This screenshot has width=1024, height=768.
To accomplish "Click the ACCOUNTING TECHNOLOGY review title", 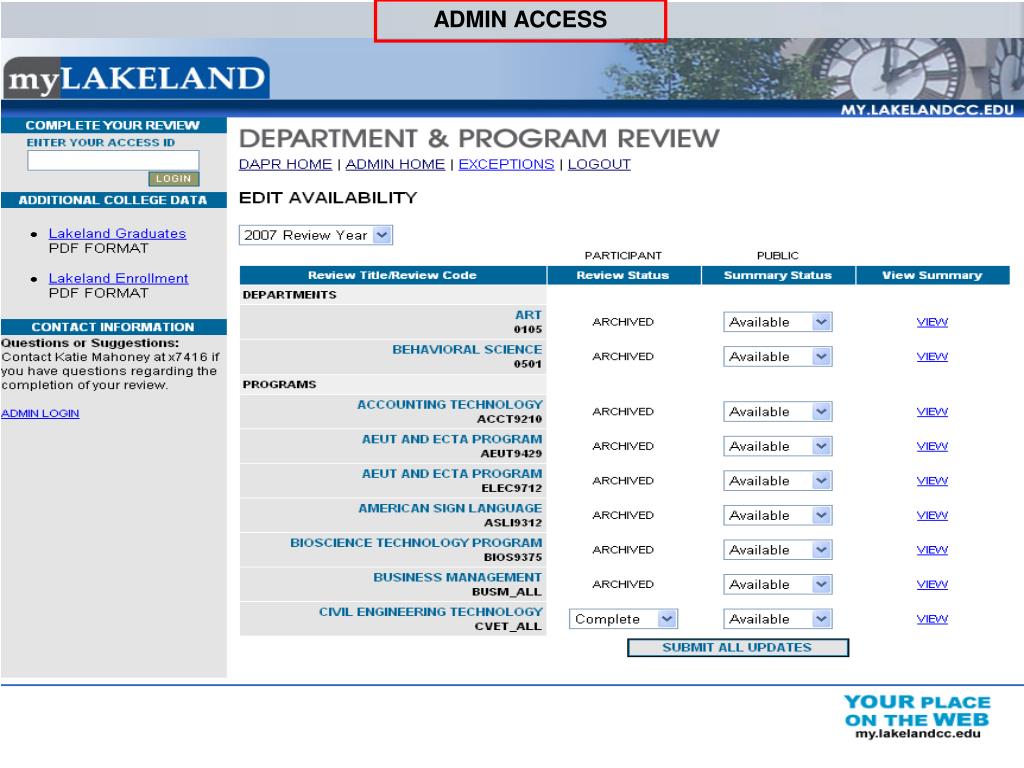I will pyautogui.click(x=450, y=405).
